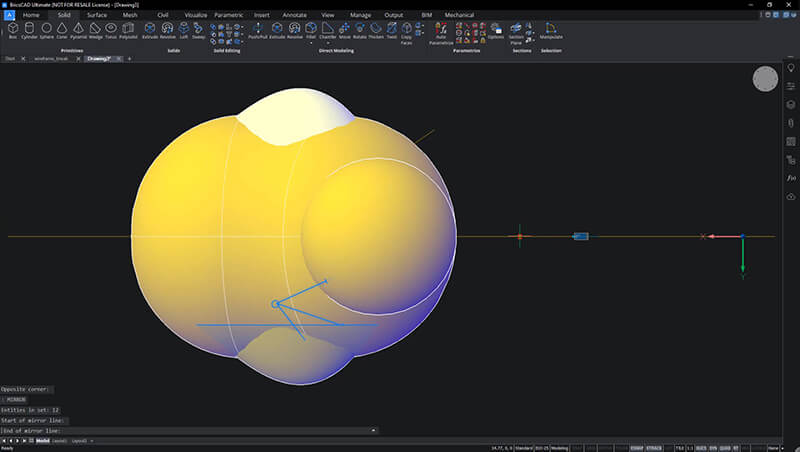Open the function fx panel in right sidebar
The height and width of the screenshot is (452, 800).
coord(791,178)
